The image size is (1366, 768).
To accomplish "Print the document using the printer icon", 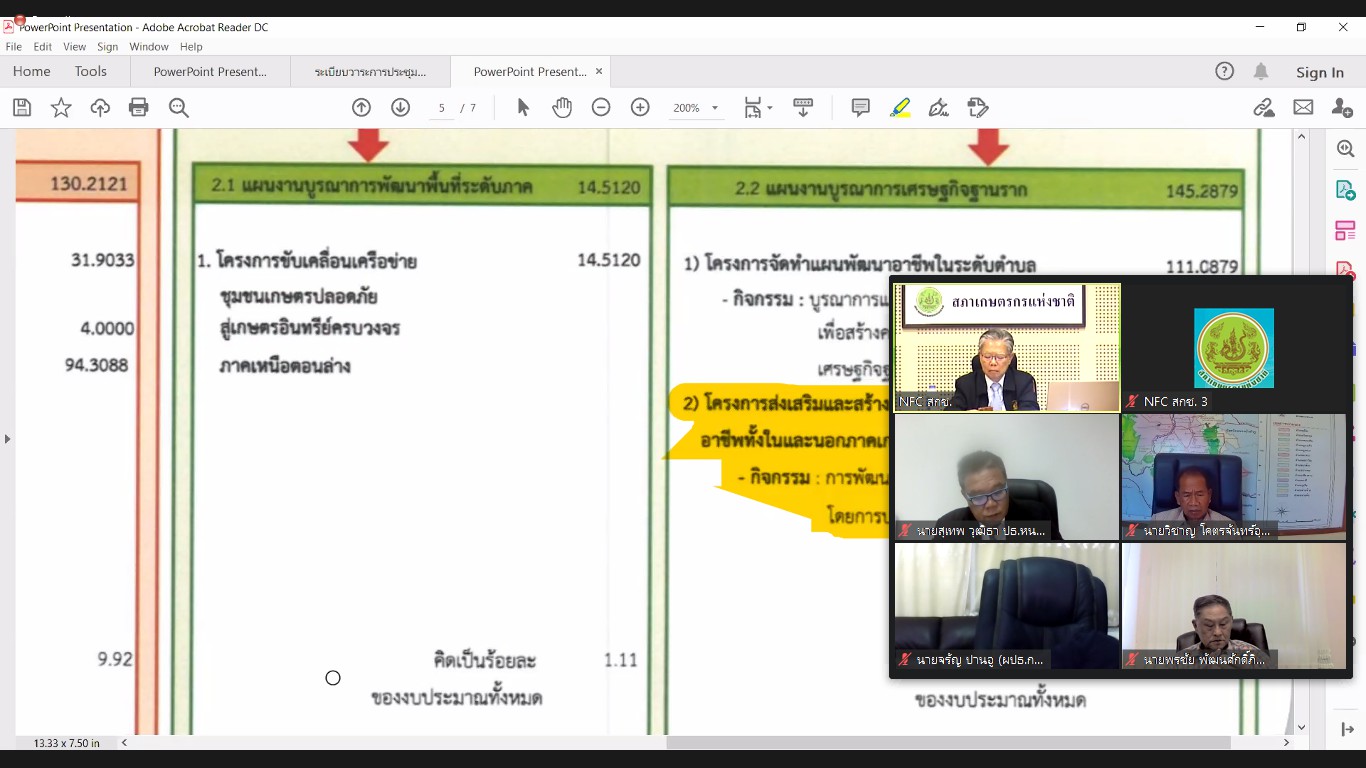I will pyautogui.click(x=139, y=108).
